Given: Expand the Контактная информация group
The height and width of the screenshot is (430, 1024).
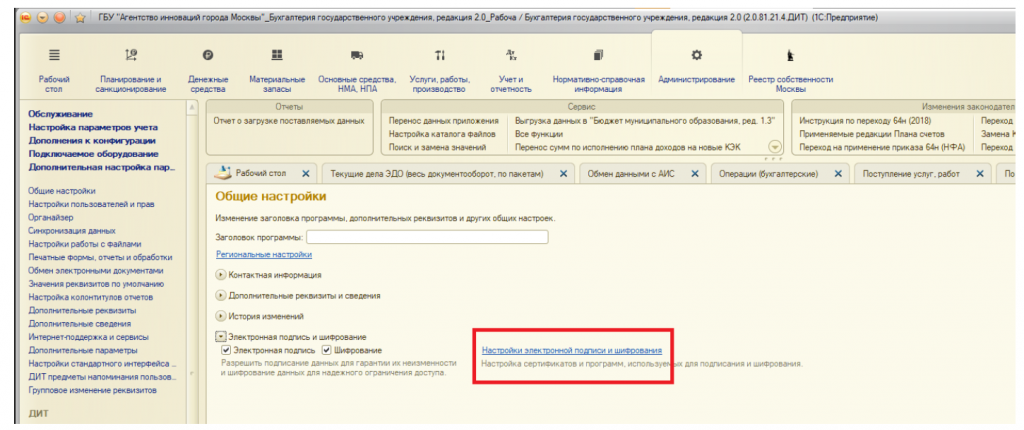Looking at the screenshot, I should click(221, 274).
